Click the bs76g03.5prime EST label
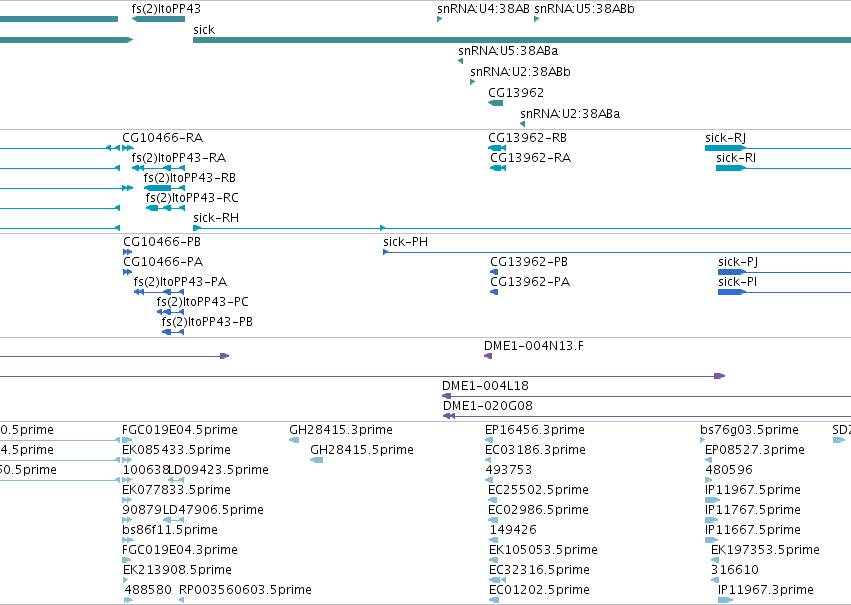Image resolution: width=851 pixels, height=605 pixels. click(x=750, y=430)
